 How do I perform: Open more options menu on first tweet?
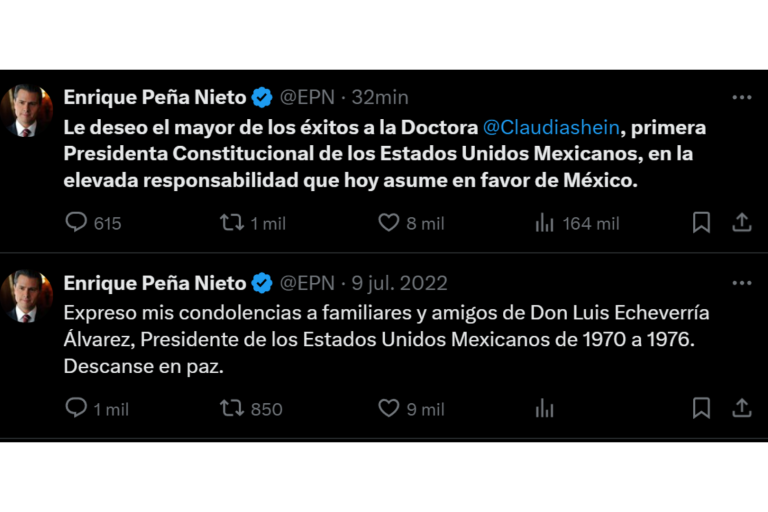(741, 97)
